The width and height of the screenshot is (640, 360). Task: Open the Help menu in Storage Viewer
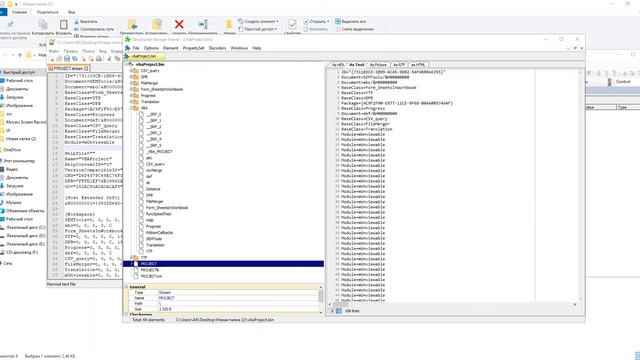pos(257,48)
